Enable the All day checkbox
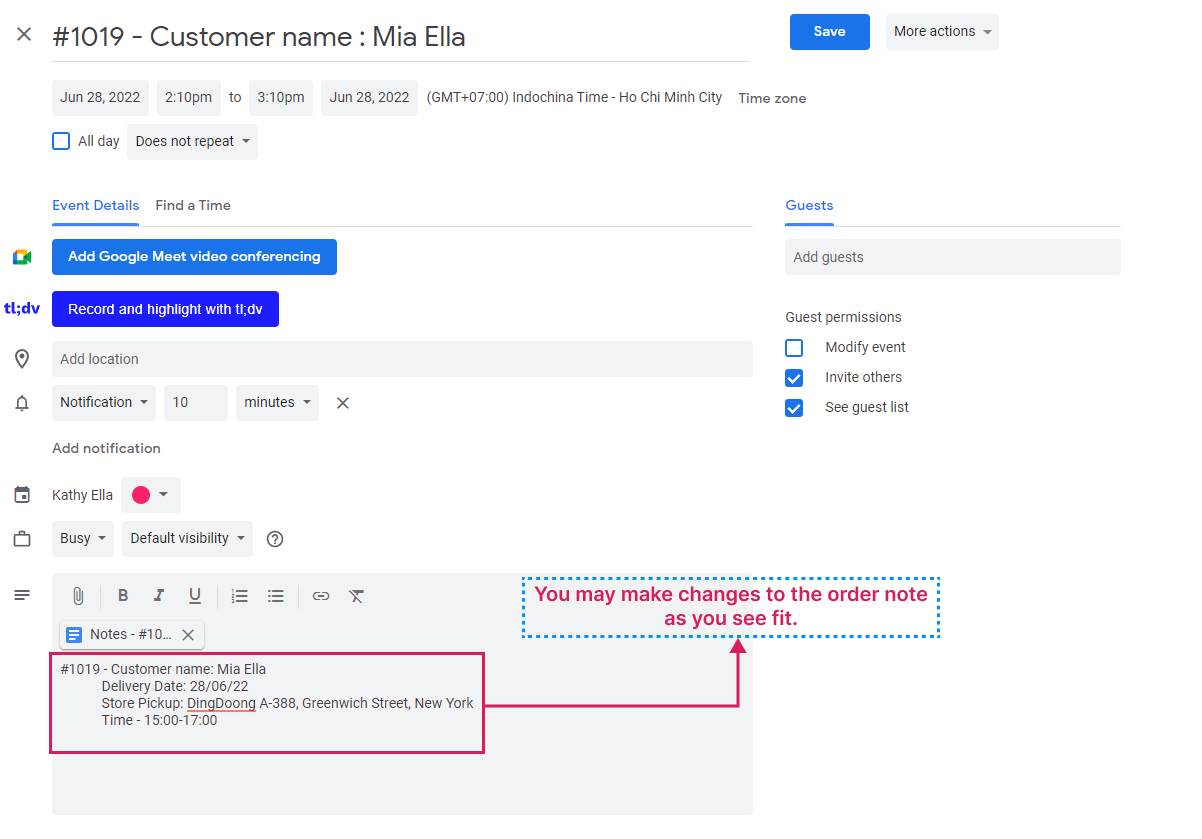This screenshot has width=1202, height=839. 61,141
